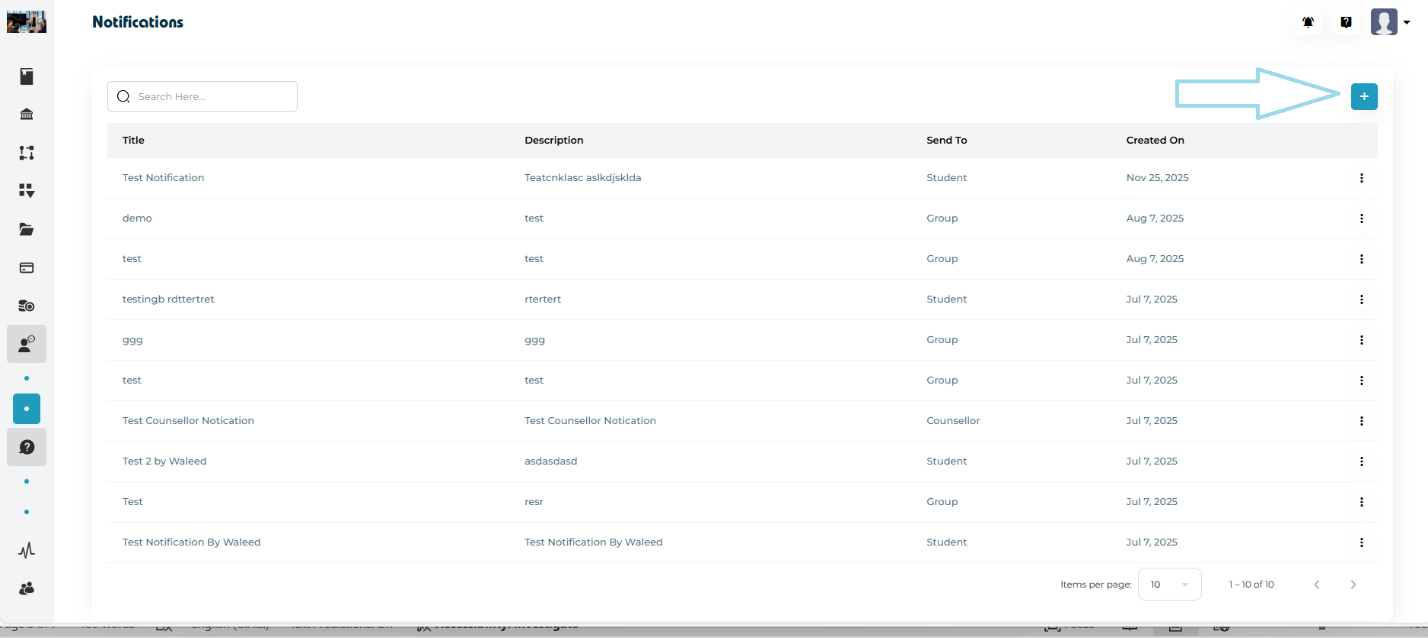
Task: Expand the user profile avatar dropdown
Action: tap(1390, 22)
